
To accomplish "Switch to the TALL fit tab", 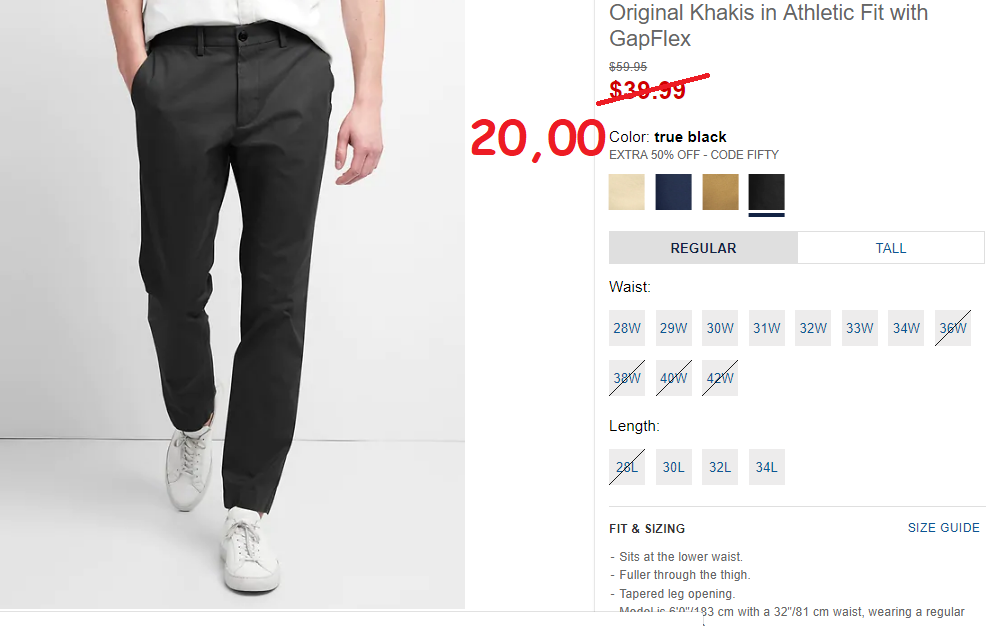I will click(891, 248).
